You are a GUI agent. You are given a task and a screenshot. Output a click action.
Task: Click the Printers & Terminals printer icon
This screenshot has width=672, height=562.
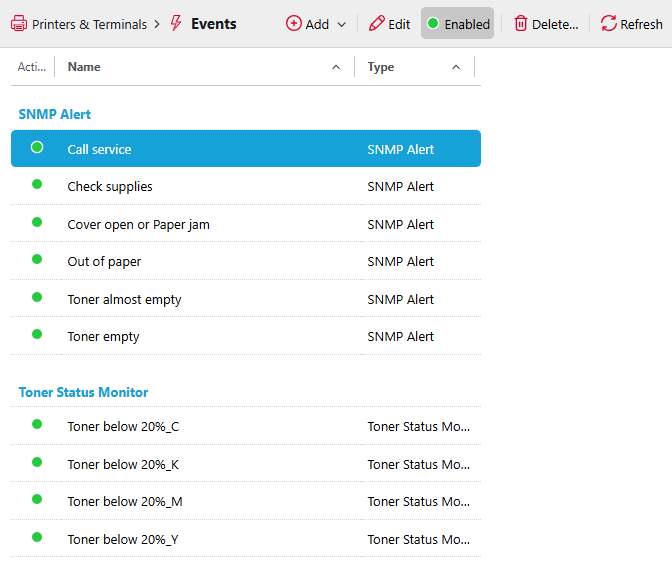(19, 24)
